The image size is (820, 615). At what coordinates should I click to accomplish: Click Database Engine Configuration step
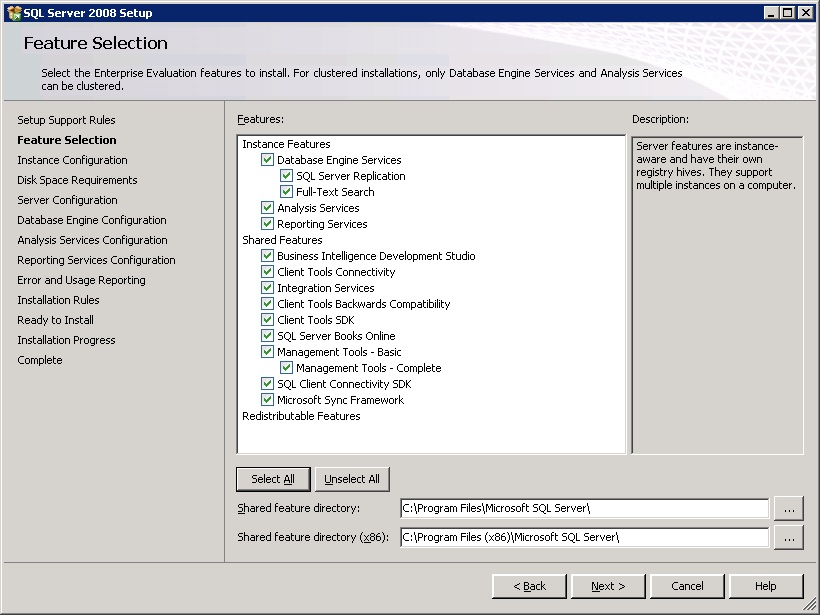point(92,220)
